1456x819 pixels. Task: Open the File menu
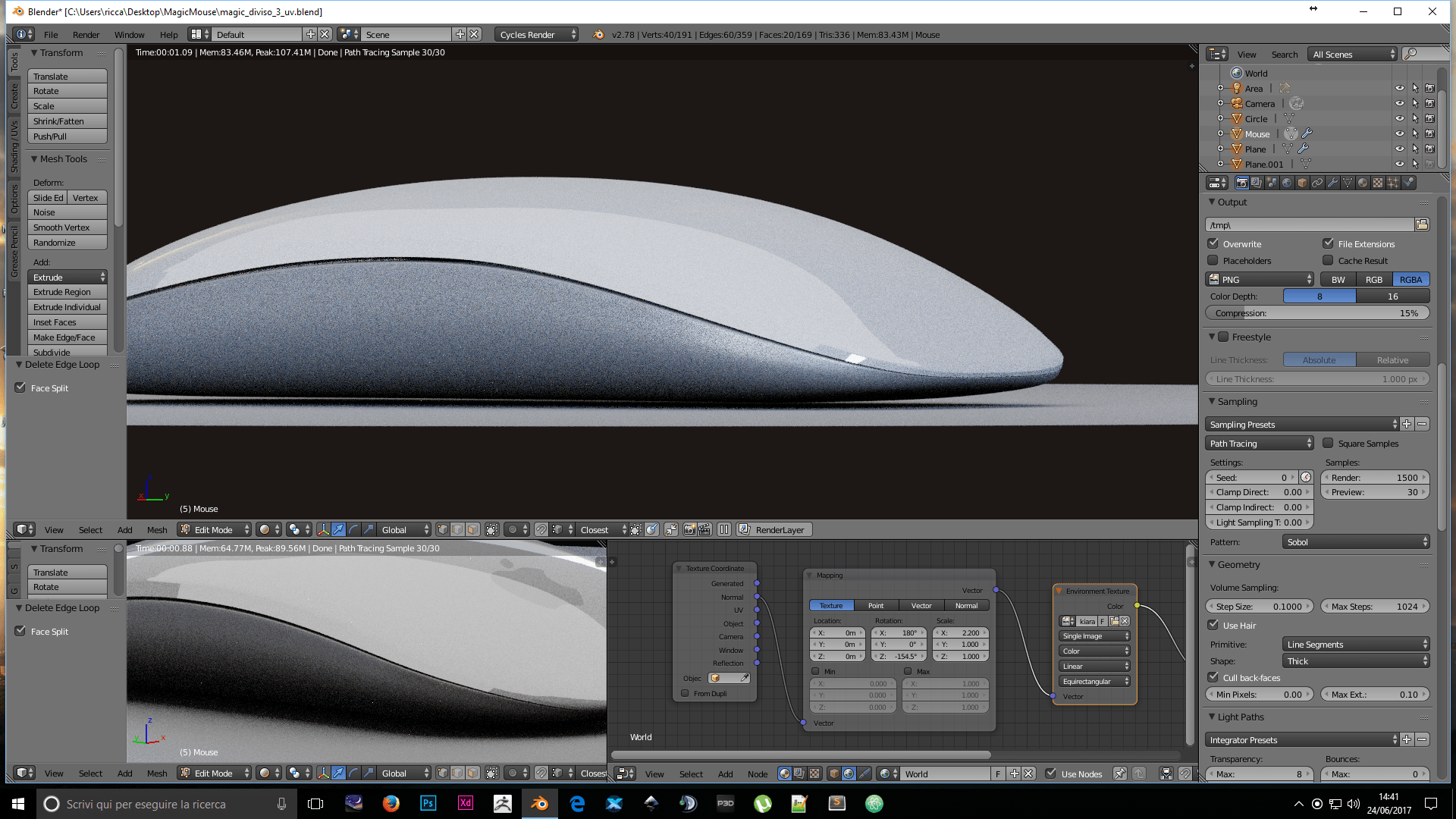[x=51, y=34]
